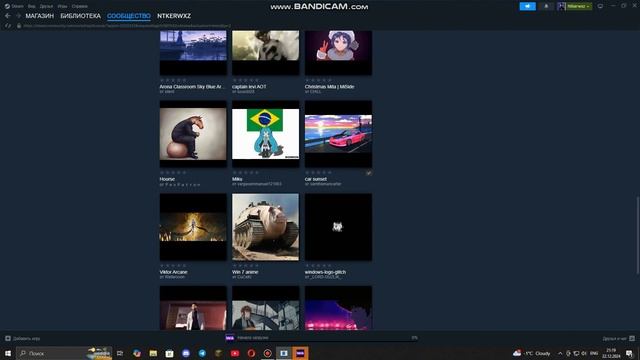Open the windows-logo-glitch thumbnail
This screenshot has width=640, height=360.
pos(338,227)
